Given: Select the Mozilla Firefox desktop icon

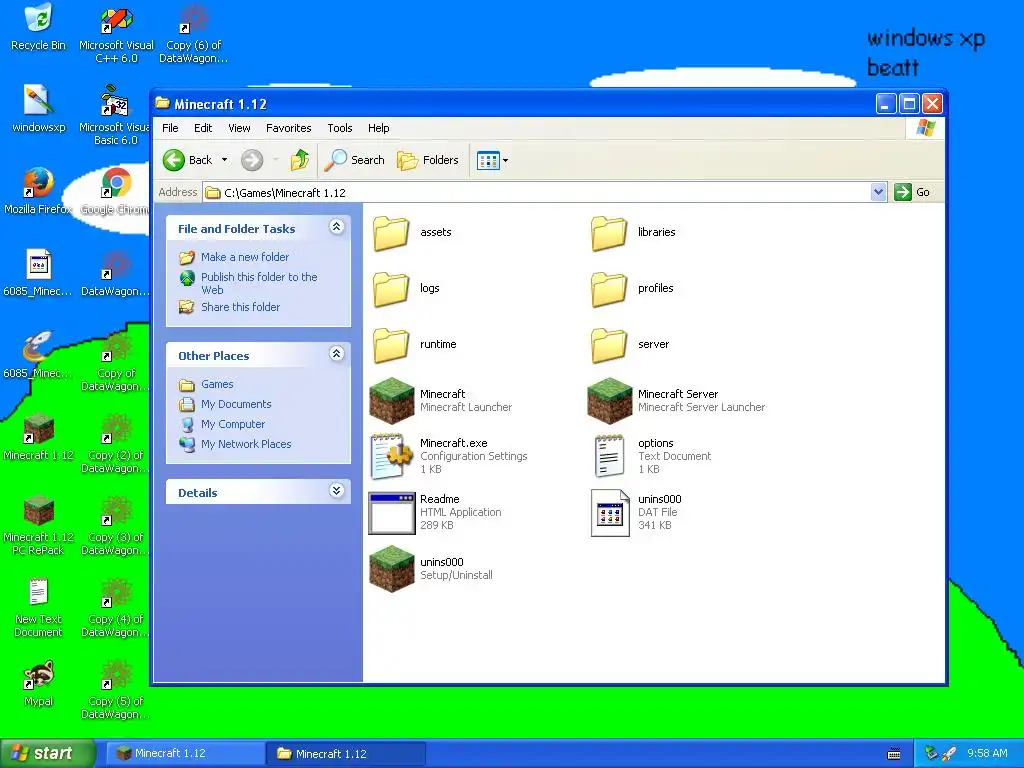Looking at the screenshot, I should pyautogui.click(x=38, y=191).
